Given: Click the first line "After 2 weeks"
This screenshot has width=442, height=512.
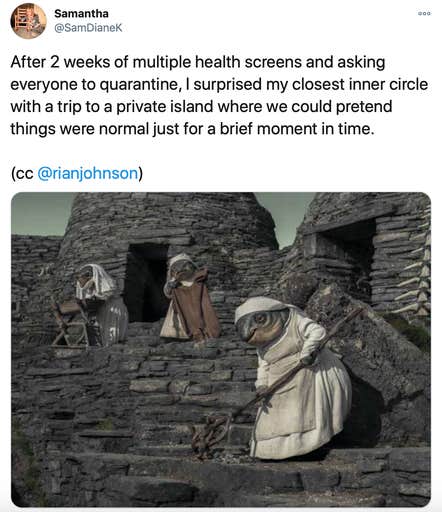Looking at the screenshot, I should tap(60, 62).
